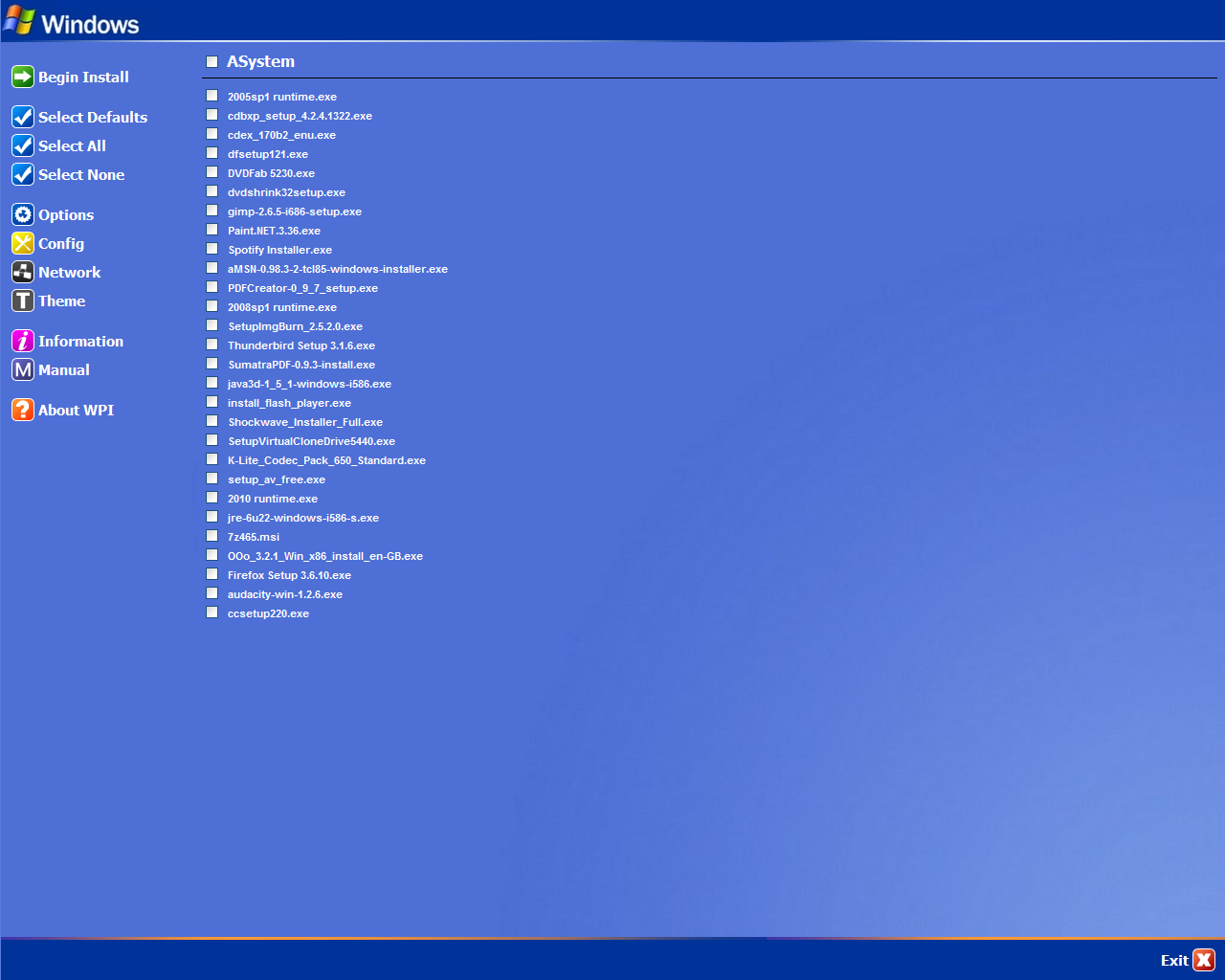Check the DVDFab 5230.exe box

point(212,172)
